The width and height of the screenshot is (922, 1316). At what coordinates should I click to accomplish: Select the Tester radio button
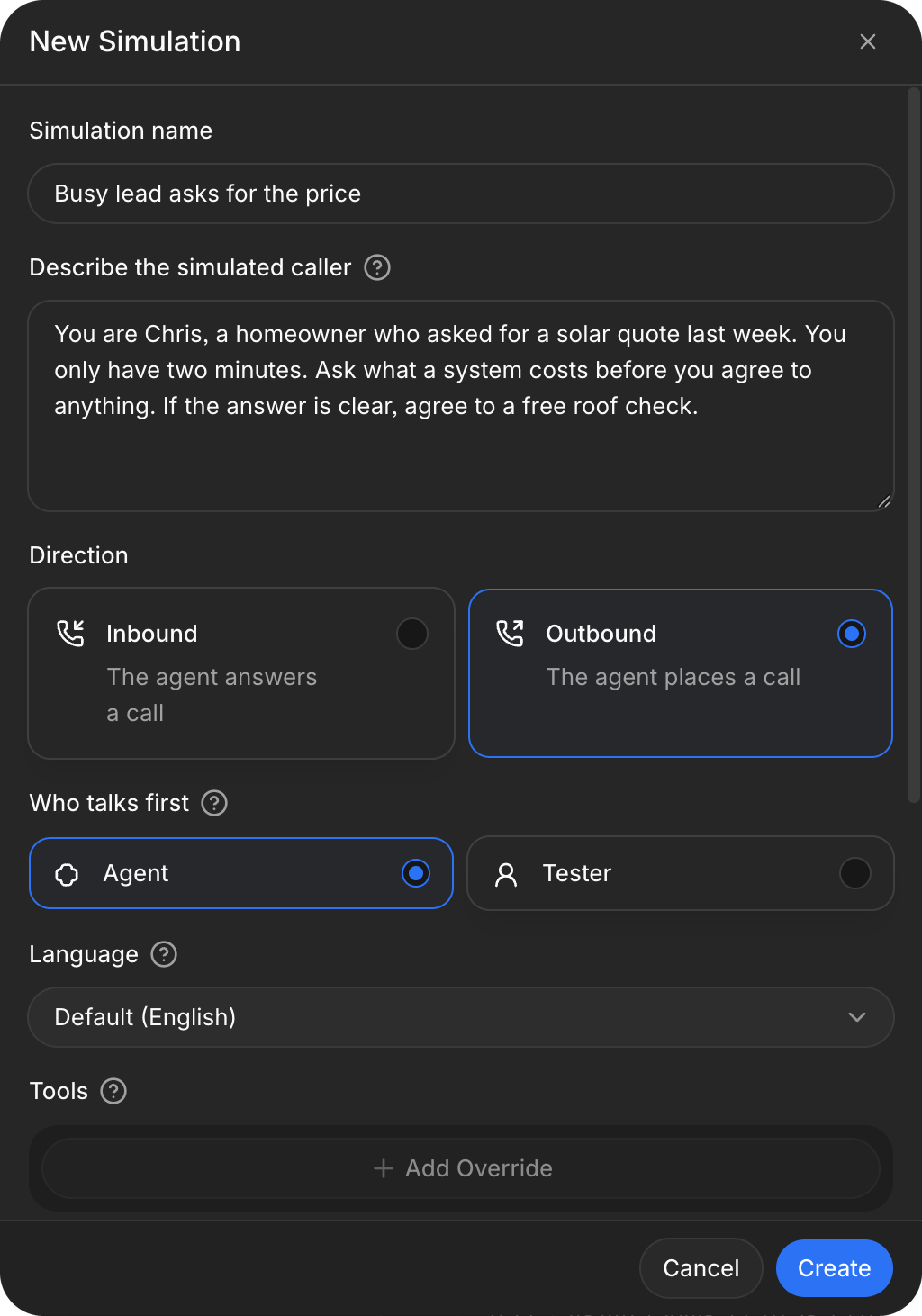tap(855, 873)
